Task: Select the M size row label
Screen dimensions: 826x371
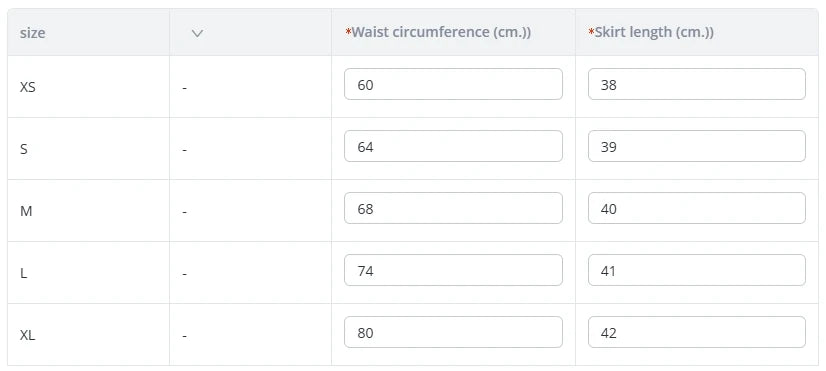Action: [26, 211]
